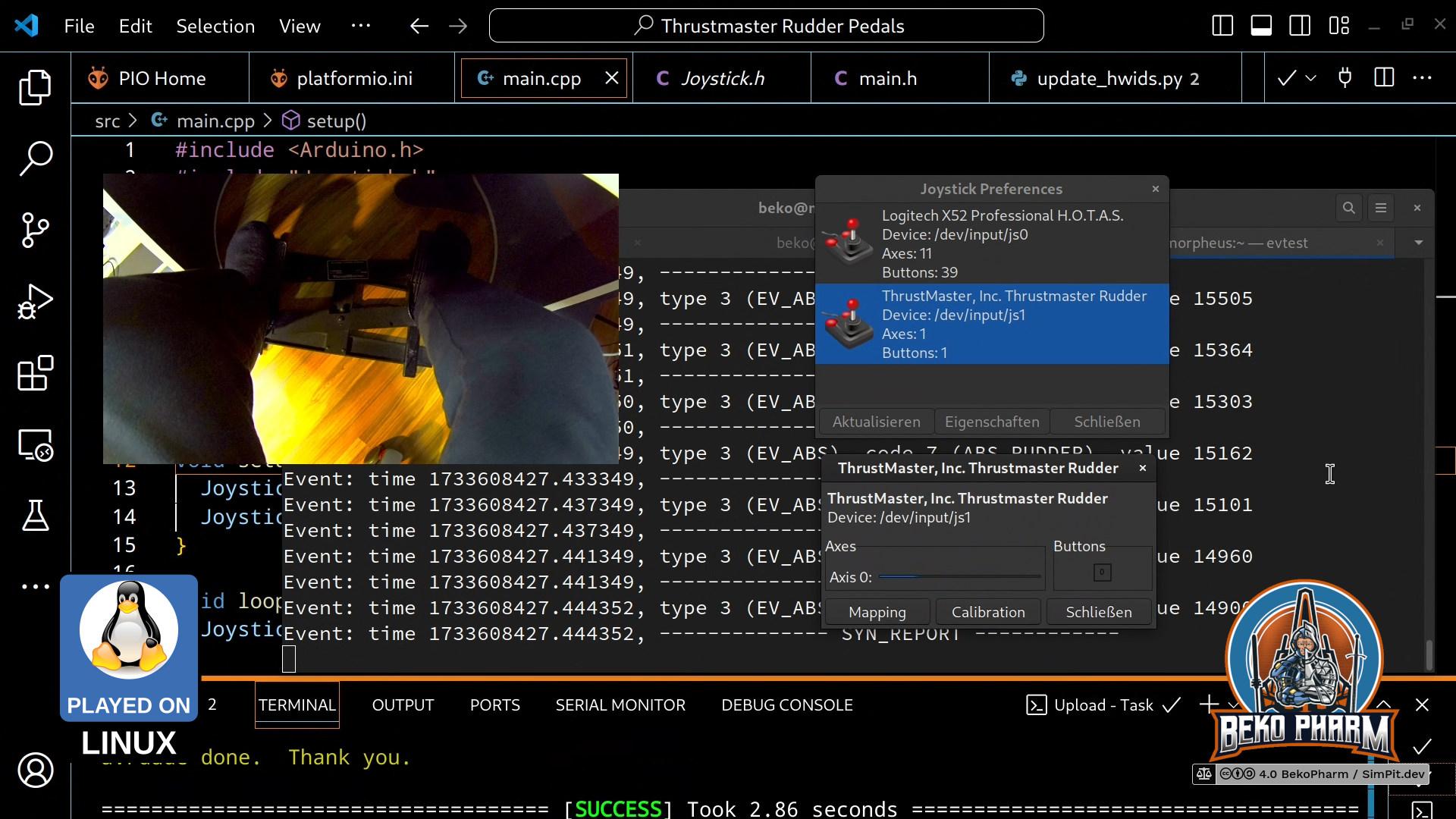Image resolution: width=1456 pixels, height=819 pixels.
Task: Click Eigenschaften button in Joystick Preferences
Action: [x=992, y=422]
